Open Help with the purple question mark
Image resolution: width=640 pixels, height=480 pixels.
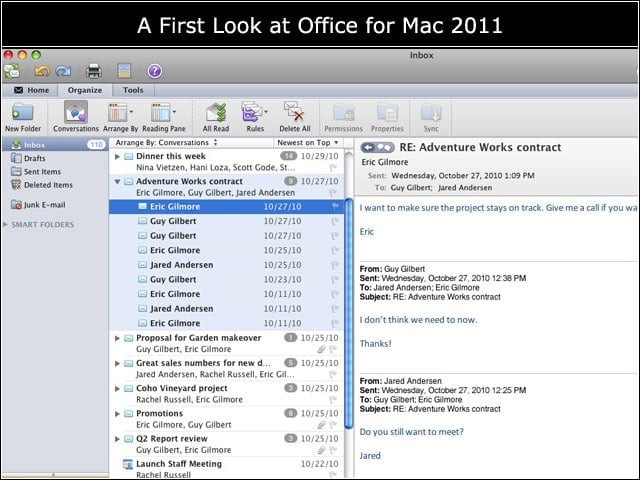pyautogui.click(x=155, y=71)
